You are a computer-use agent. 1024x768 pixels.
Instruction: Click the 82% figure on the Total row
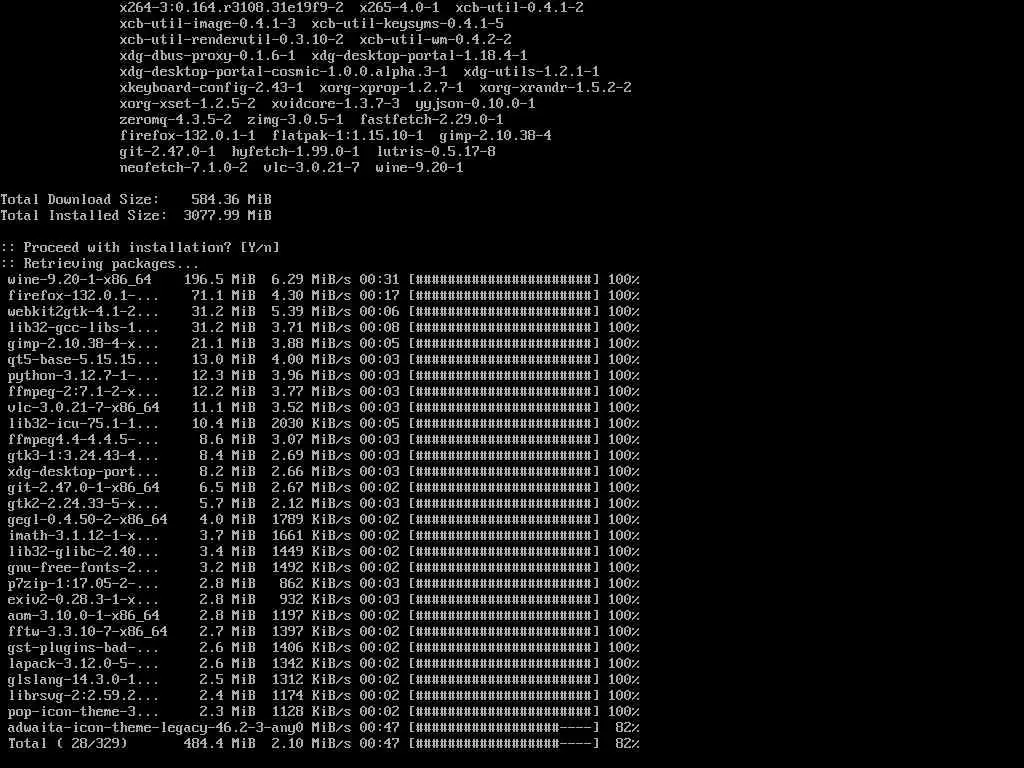(627, 743)
